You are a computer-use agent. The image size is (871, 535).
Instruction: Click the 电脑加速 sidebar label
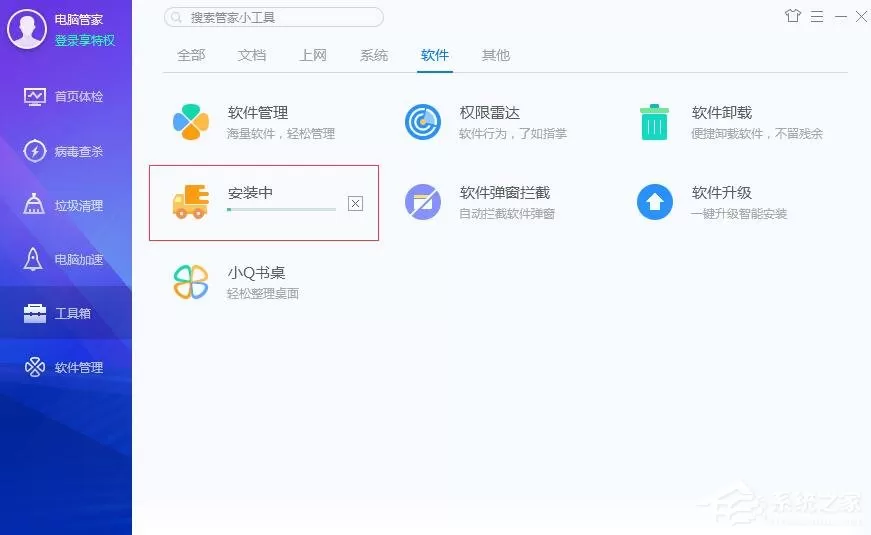tap(78, 259)
